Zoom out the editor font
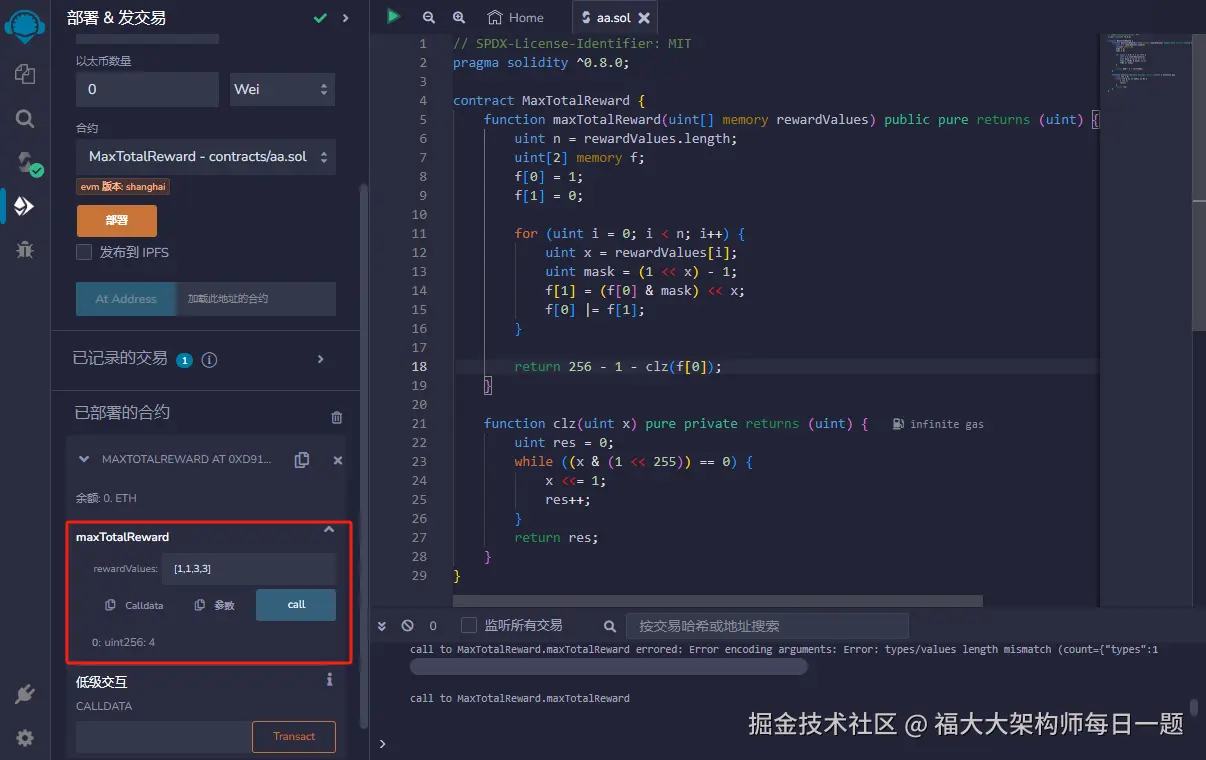 click(x=429, y=17)
